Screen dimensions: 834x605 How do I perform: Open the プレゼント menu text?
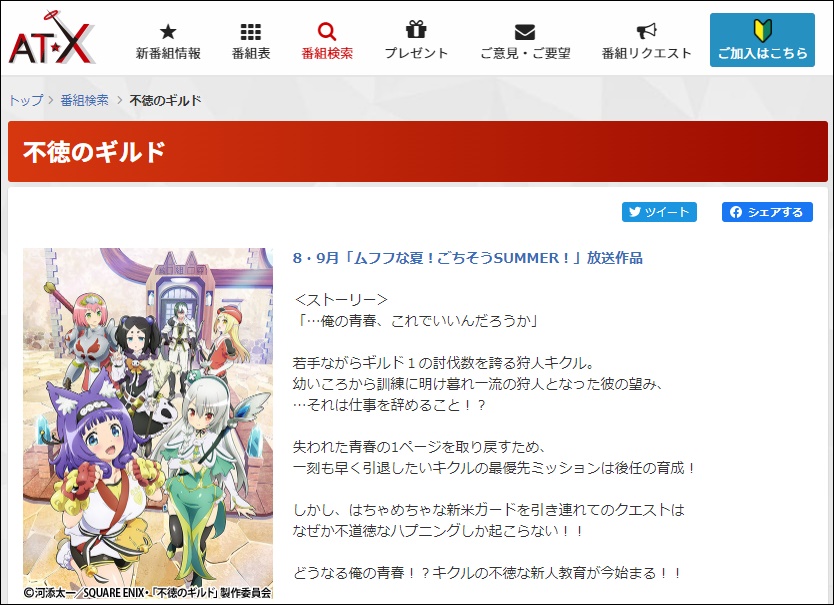click(x=416, y=53)
